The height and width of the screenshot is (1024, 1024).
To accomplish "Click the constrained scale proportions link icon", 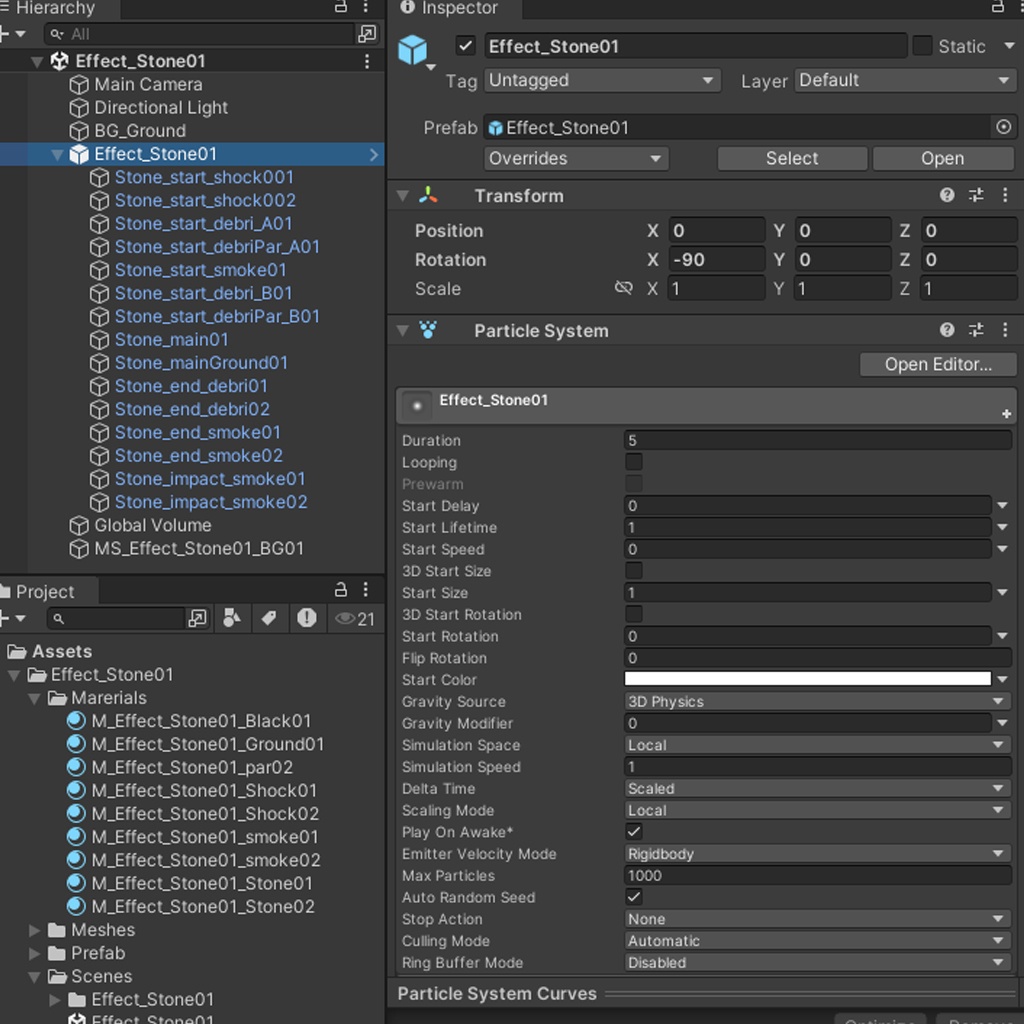I will click(623, 288).
